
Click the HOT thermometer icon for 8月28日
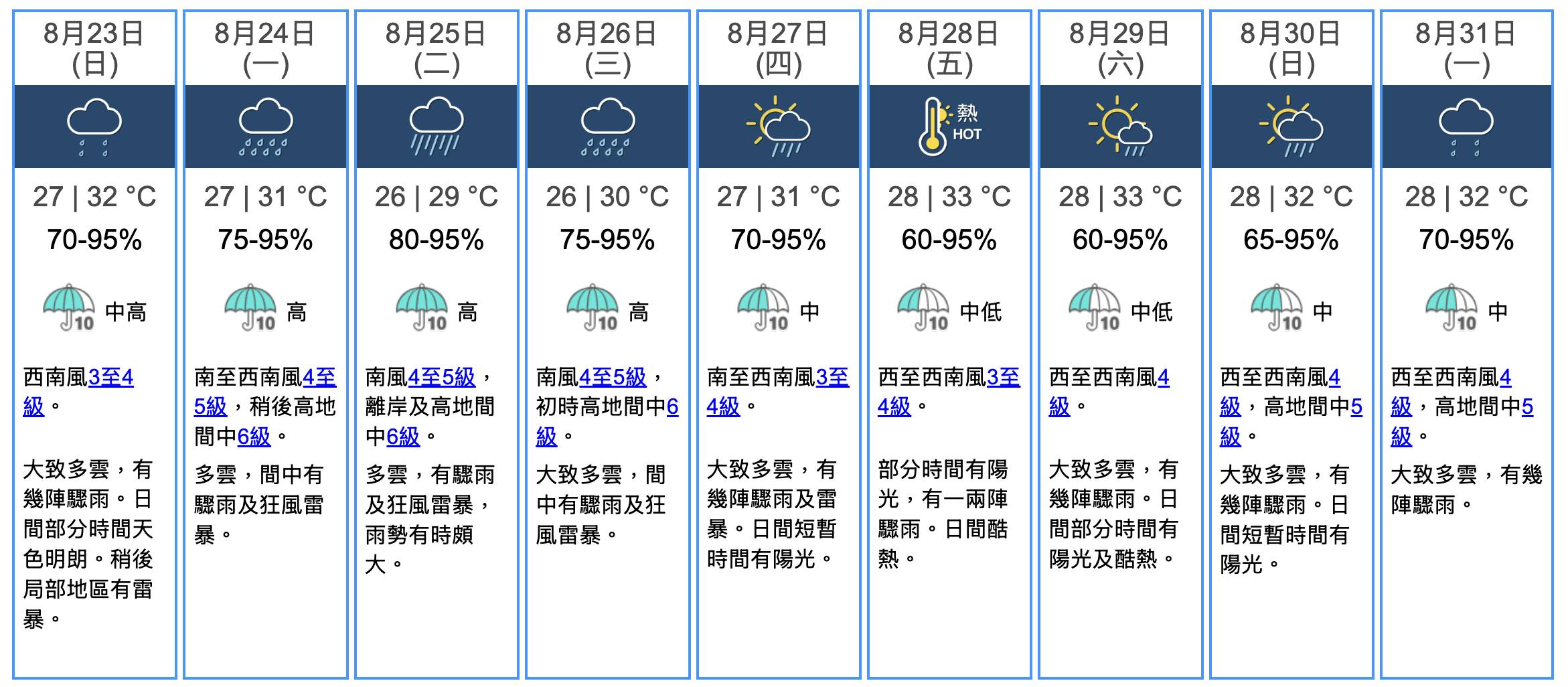[949, 127]
